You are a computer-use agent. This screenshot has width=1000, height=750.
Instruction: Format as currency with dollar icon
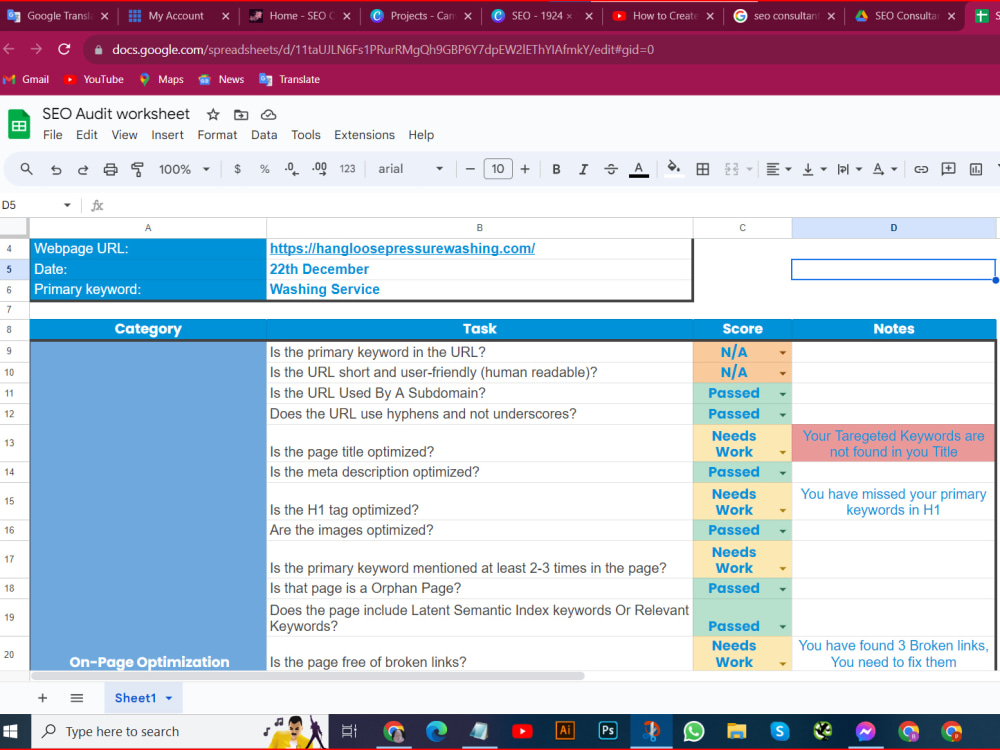(x=237, y=169)
